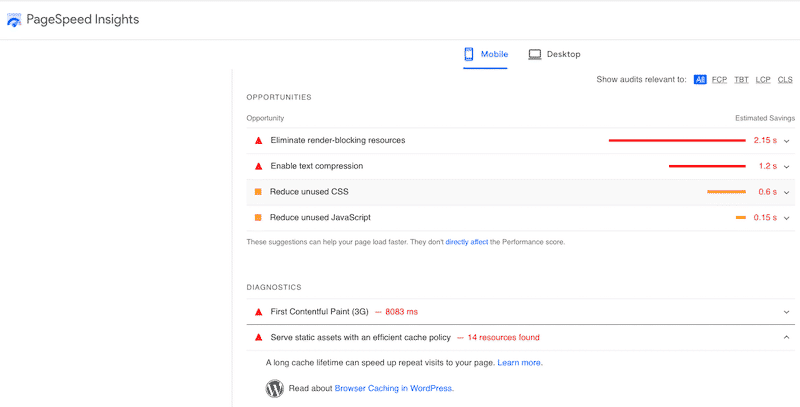Filter audits by FCP

point(719,79)
